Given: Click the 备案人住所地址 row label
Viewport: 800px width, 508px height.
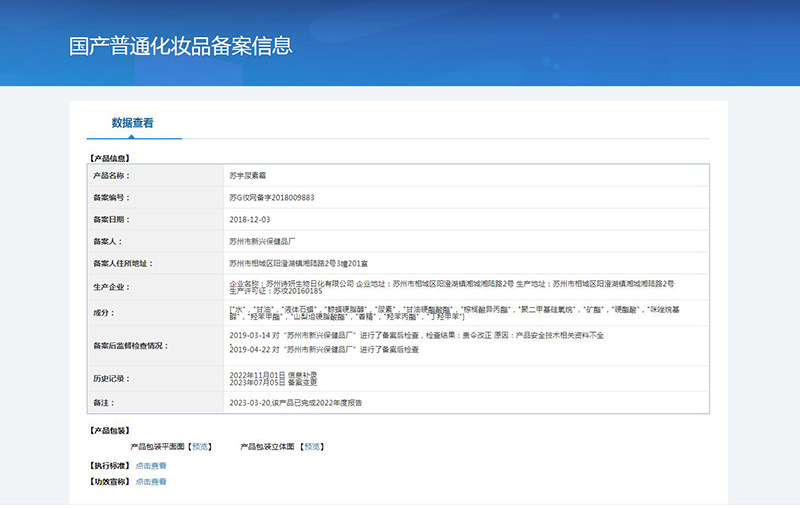Looking at the screenshot, I should [x=123, y=264].
